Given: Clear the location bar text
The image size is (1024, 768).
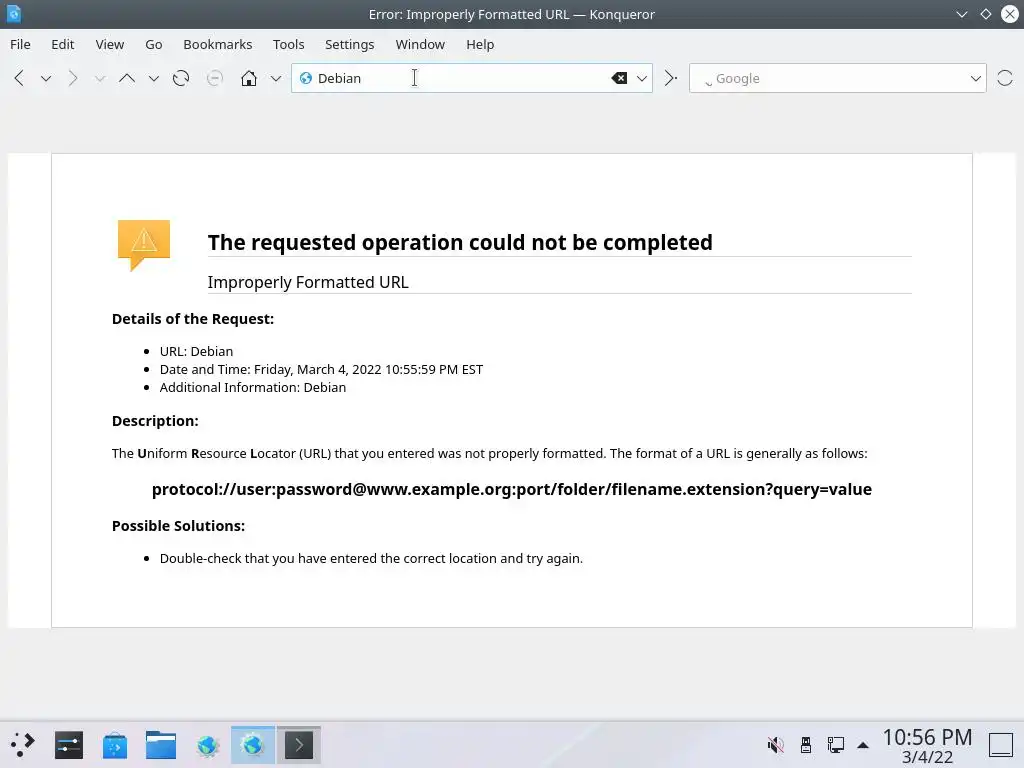Looking at the screenshot, I should coord(619,78).
